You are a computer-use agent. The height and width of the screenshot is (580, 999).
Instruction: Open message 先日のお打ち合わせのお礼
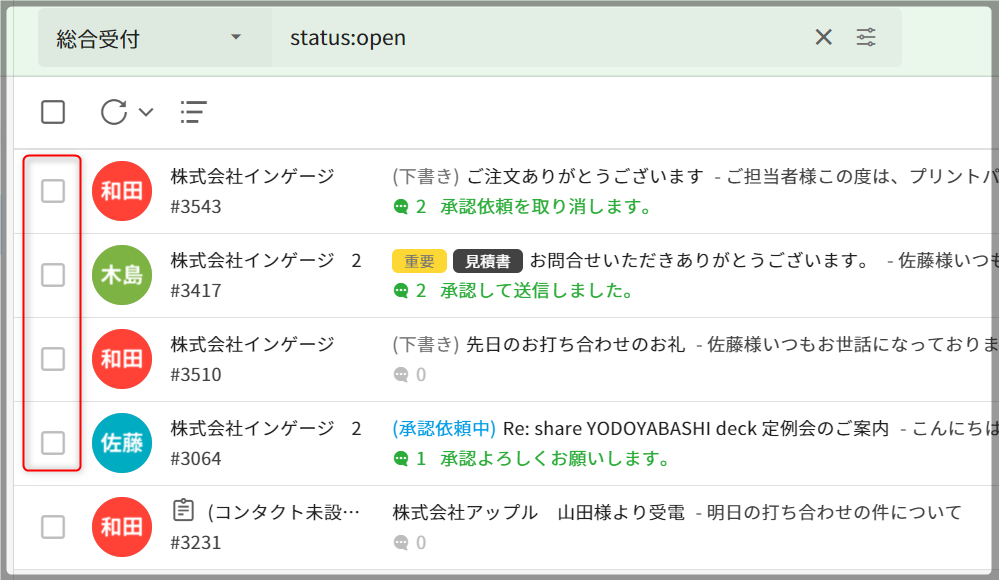(575, 345)
